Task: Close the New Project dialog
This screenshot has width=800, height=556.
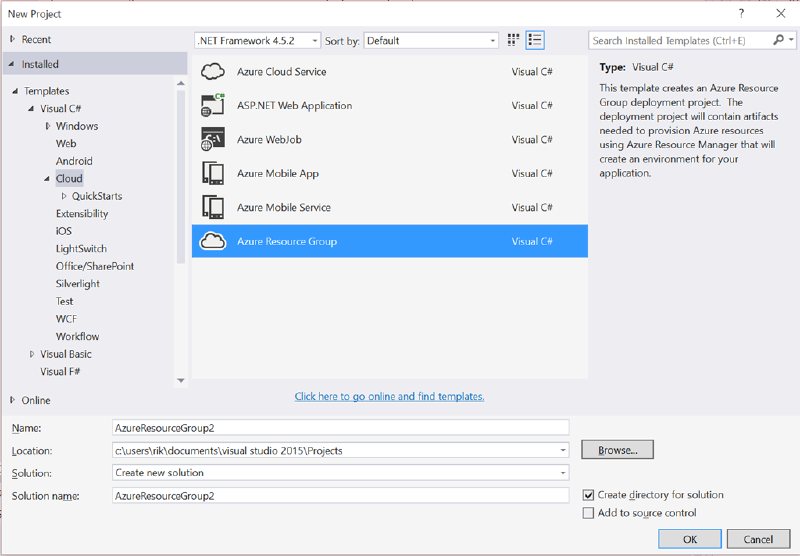Action: (781, 14)
